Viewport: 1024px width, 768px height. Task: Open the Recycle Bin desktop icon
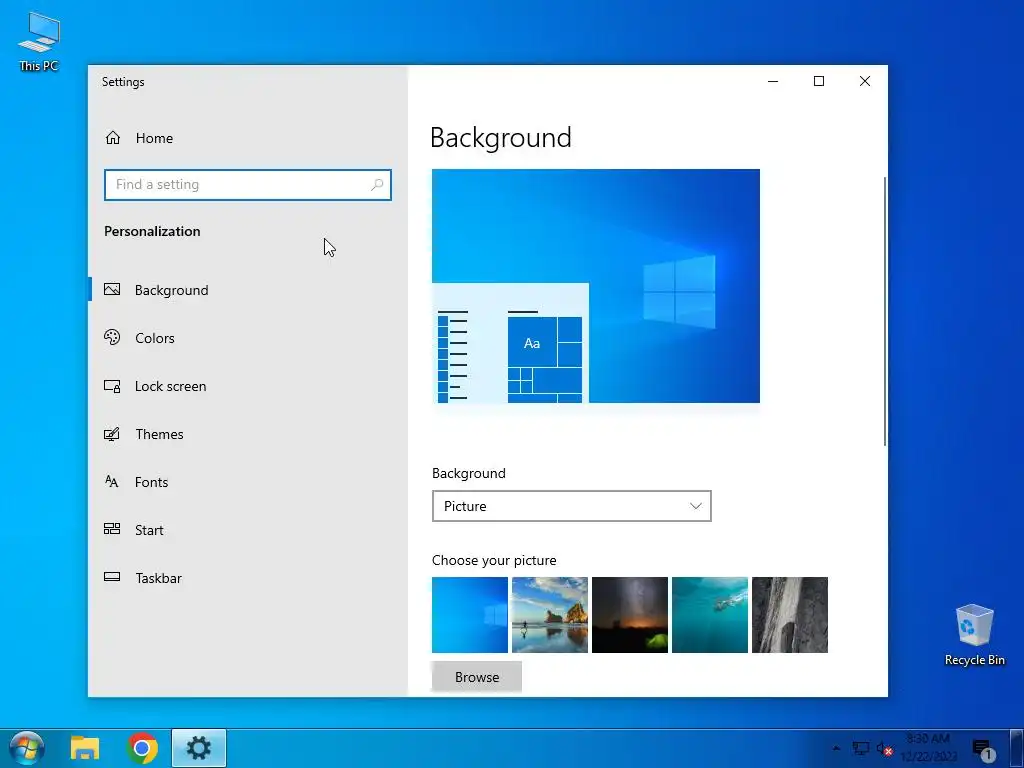pyautogui.click(x=974, y=635)
